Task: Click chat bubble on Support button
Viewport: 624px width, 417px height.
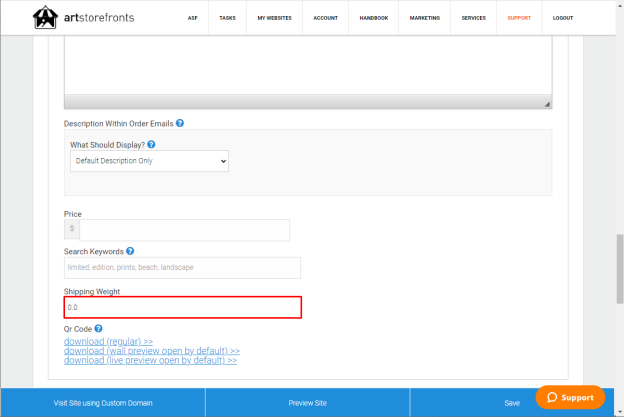Action: click(x=552, y=397)
